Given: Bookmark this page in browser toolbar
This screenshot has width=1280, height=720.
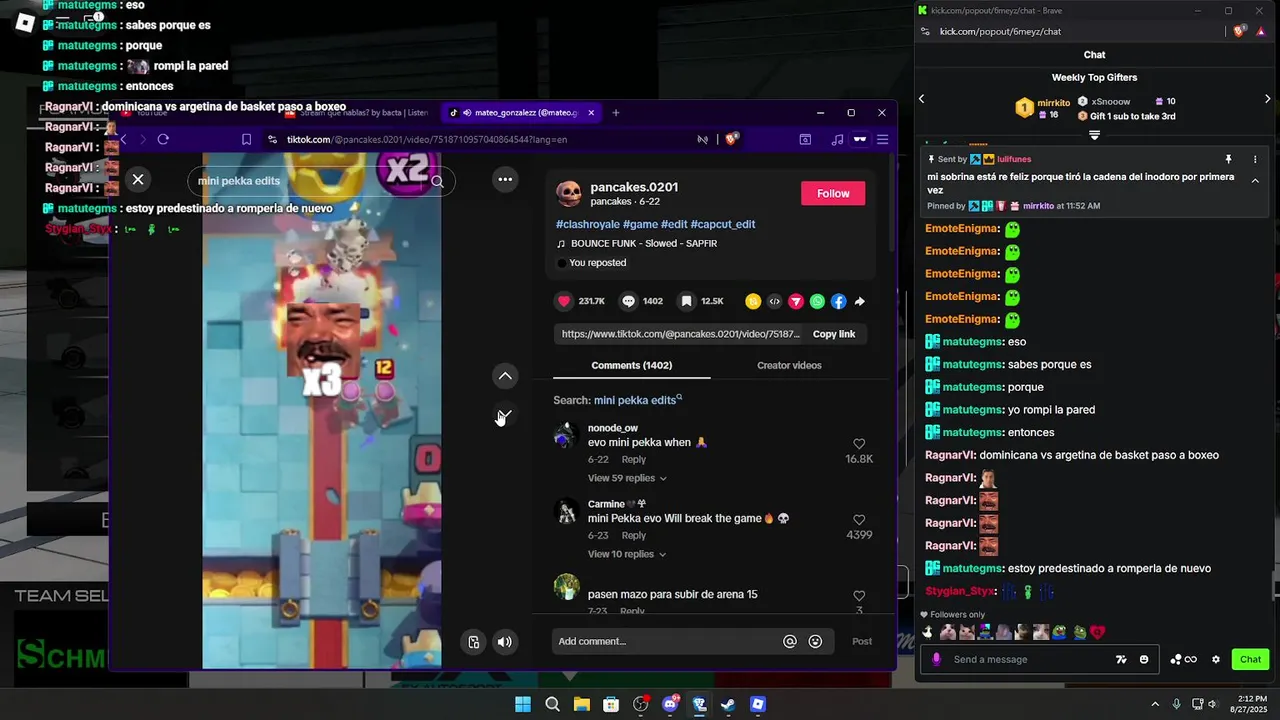Looking at the screenshot, I should [x=246, y=140].
